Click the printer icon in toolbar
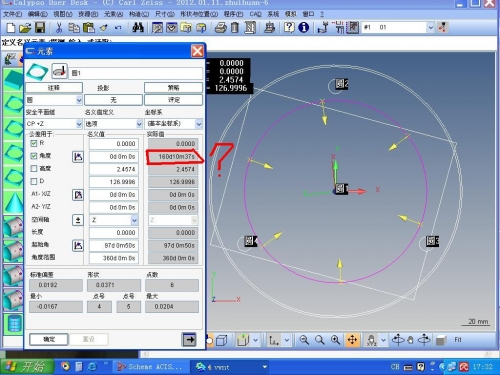500x375 pixels. click(x=220, y=28)
